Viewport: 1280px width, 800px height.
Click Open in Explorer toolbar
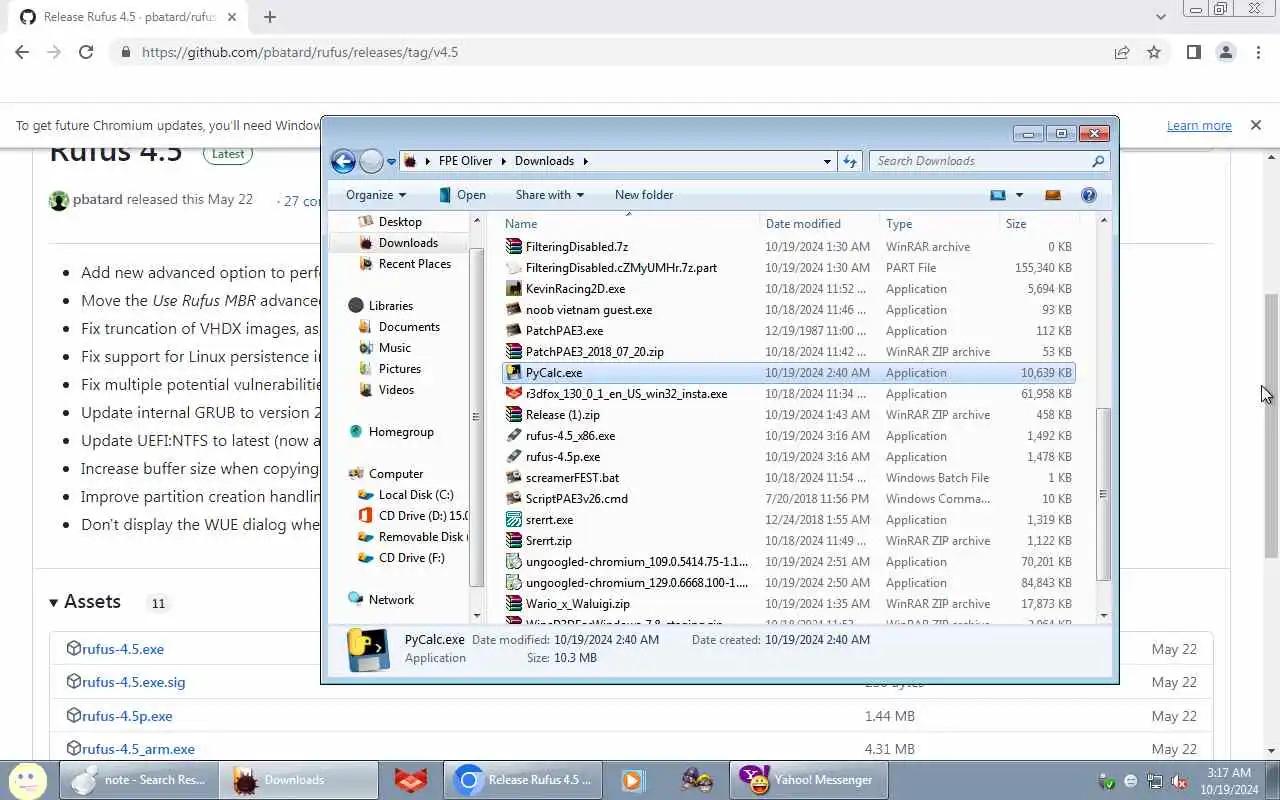click(462, 195)
